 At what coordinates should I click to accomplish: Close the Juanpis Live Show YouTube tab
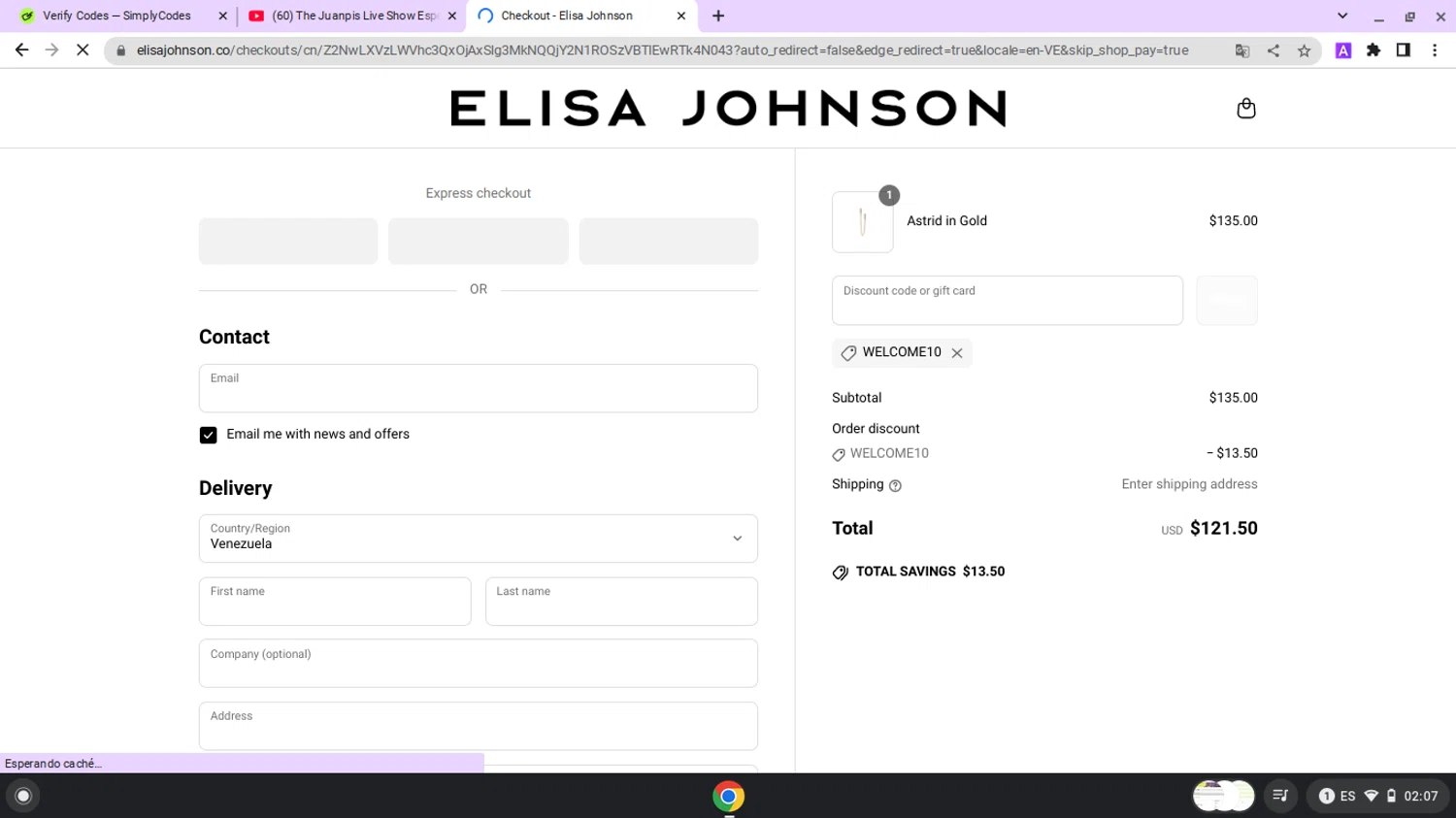point(451,16)
